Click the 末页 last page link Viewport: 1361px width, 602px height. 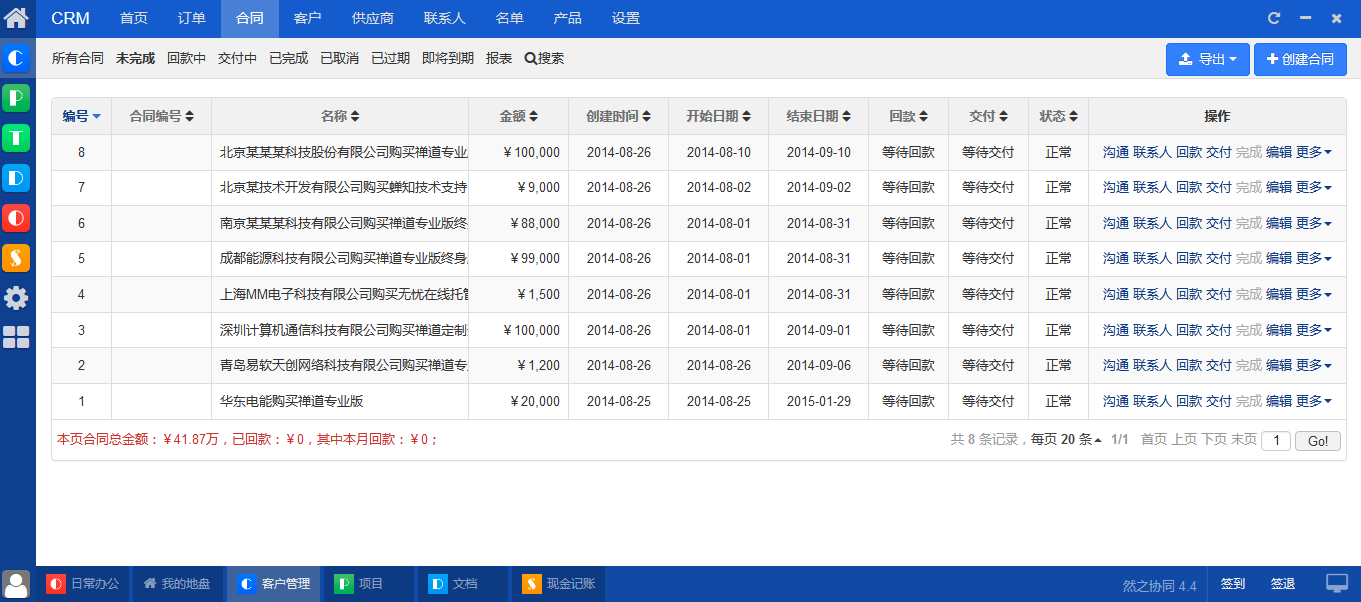1243,439
